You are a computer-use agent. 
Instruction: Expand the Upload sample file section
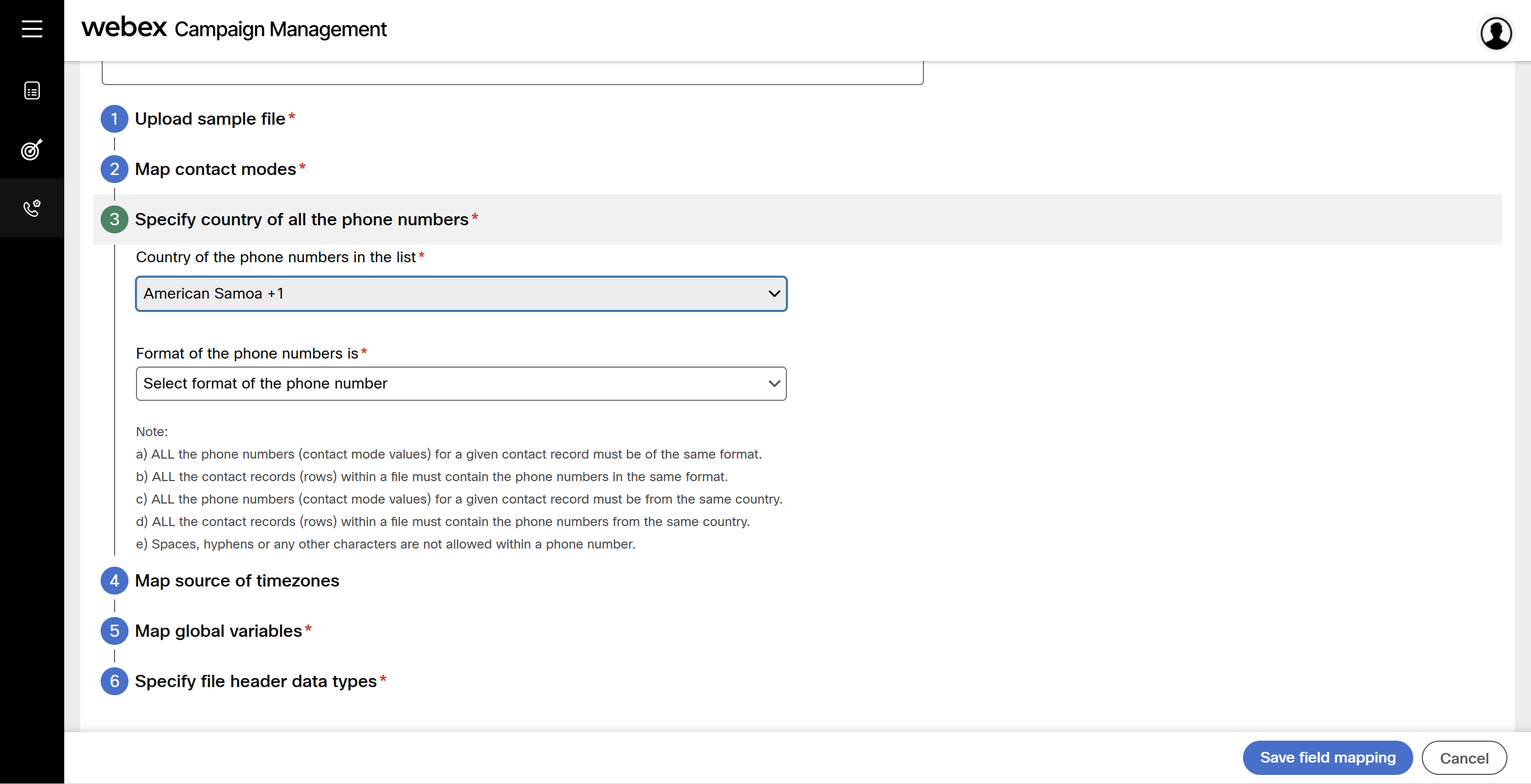210,119
